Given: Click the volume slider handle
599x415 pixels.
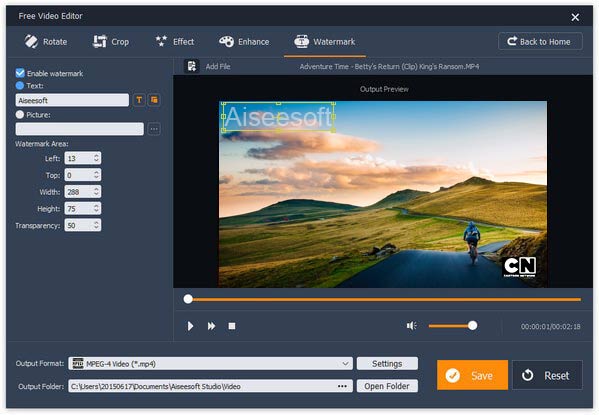Looking at the screenshot, I should [473, 326].
